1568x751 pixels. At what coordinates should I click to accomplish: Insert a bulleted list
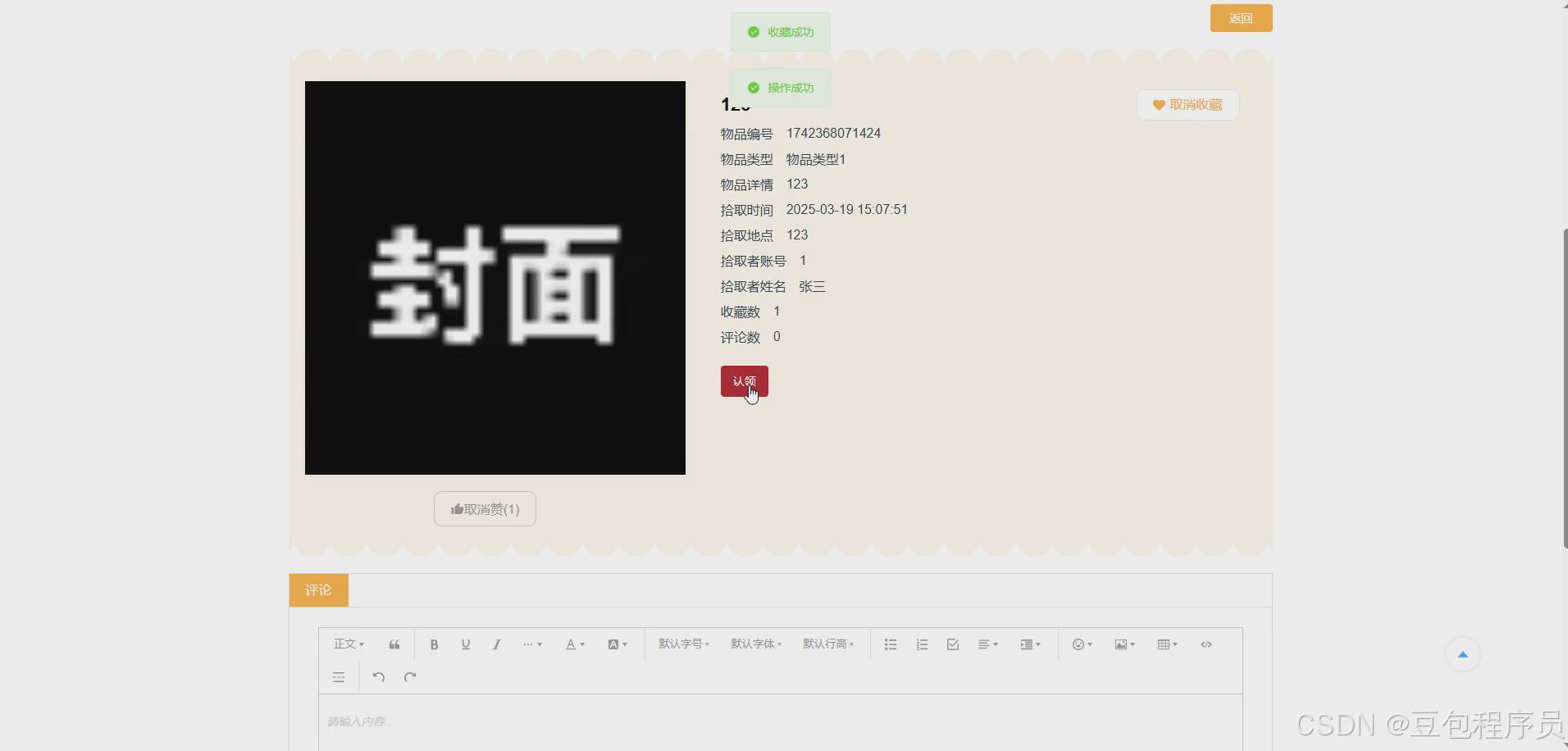tap(890, 644)
